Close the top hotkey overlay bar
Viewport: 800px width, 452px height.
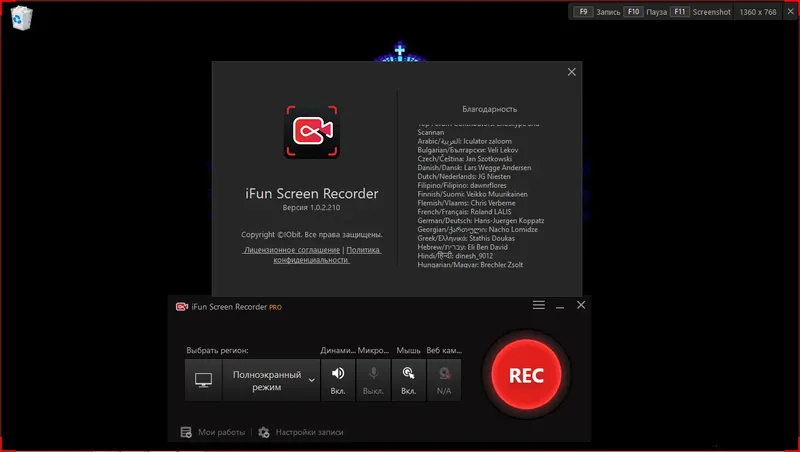[790, 11]
